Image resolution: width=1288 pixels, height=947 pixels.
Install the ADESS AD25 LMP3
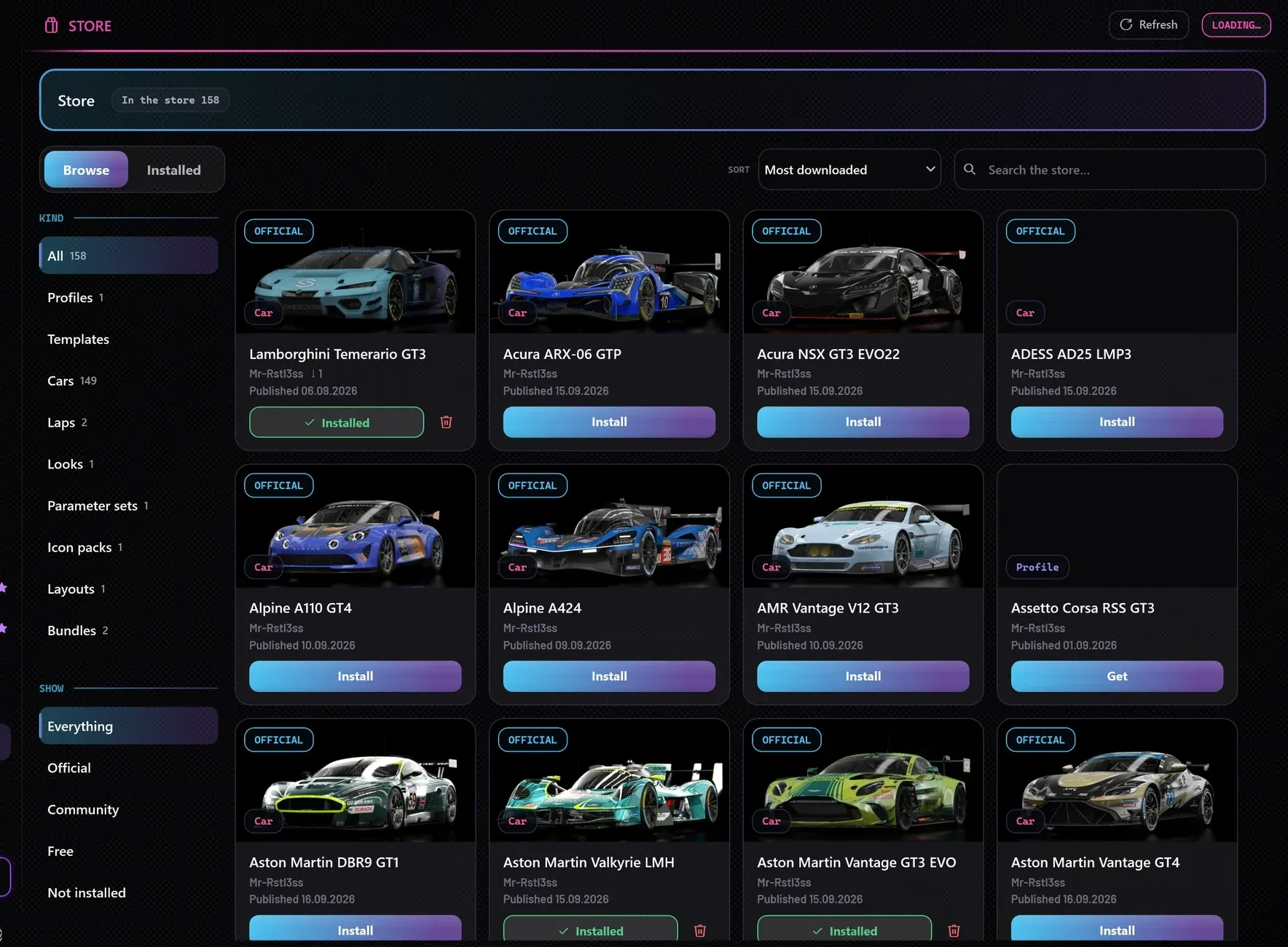click(1117, 422)
